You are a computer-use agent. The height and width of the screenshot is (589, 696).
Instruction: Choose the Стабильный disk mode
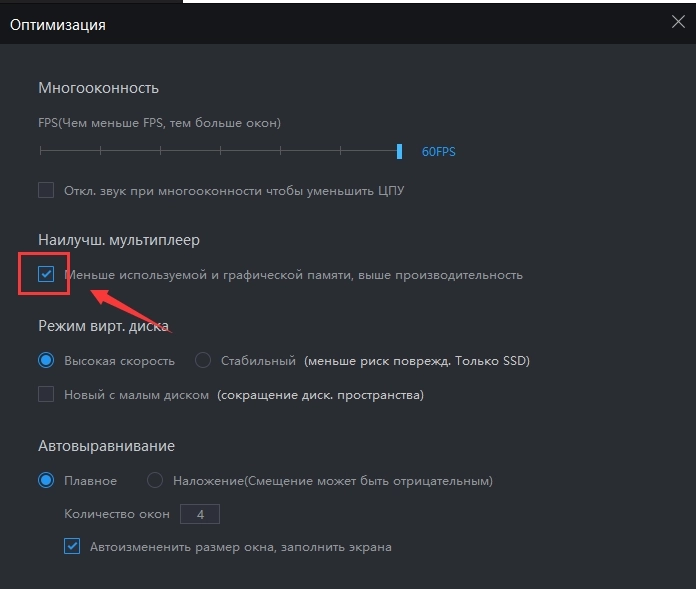(x=203, y=361)
